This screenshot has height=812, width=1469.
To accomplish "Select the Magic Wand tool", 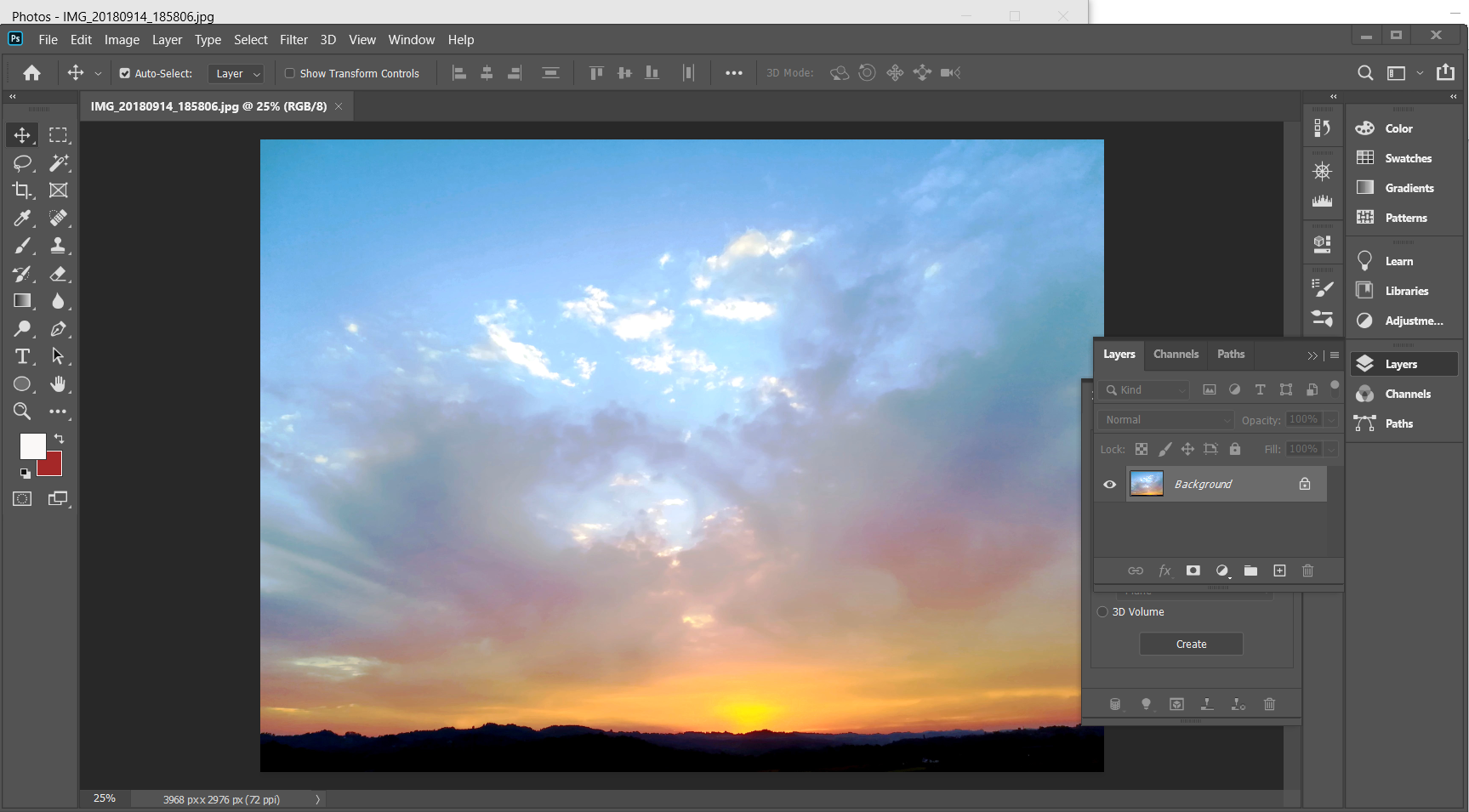I will [x=59, y=162].
